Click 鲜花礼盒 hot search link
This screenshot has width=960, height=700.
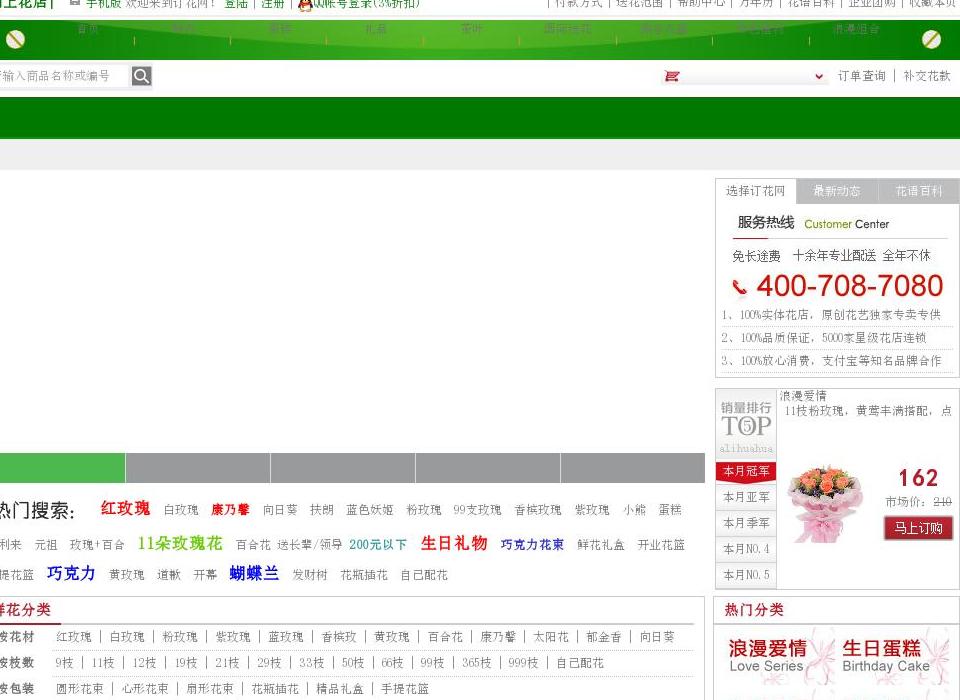tap(601, 544)
